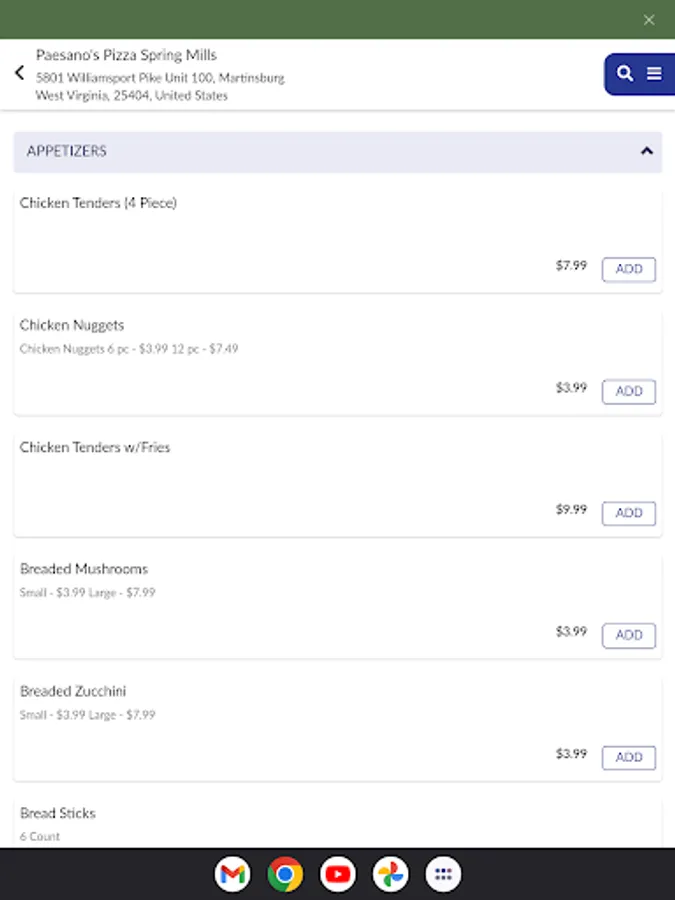Viewport: 675px width, 900px height.
Task: Add Breaded Zucchini to order
Action: click(628, 757)
